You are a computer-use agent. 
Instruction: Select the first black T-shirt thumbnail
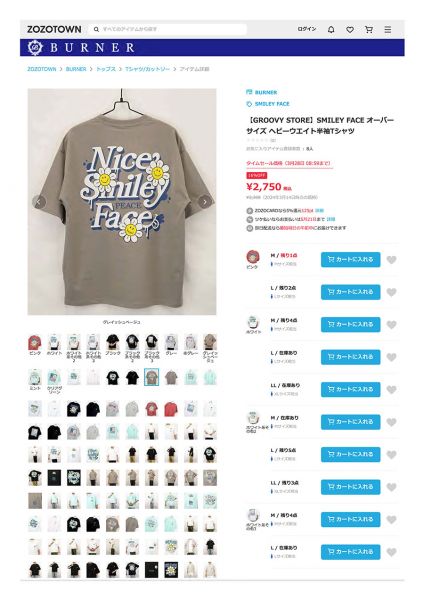(x=113, y=342)
